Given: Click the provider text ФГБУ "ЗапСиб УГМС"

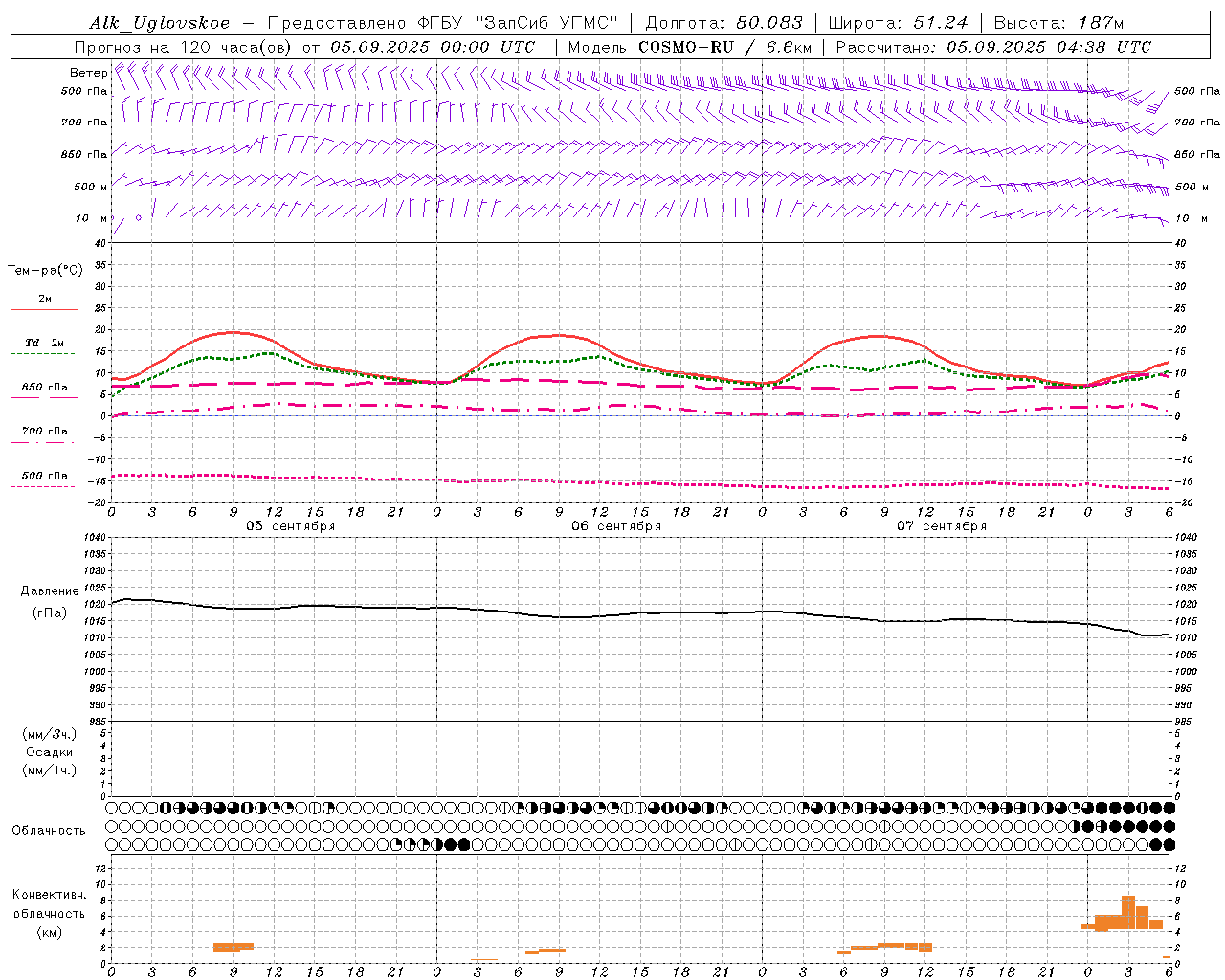Looking at the screenshot, I should click(x=520, y=23).
